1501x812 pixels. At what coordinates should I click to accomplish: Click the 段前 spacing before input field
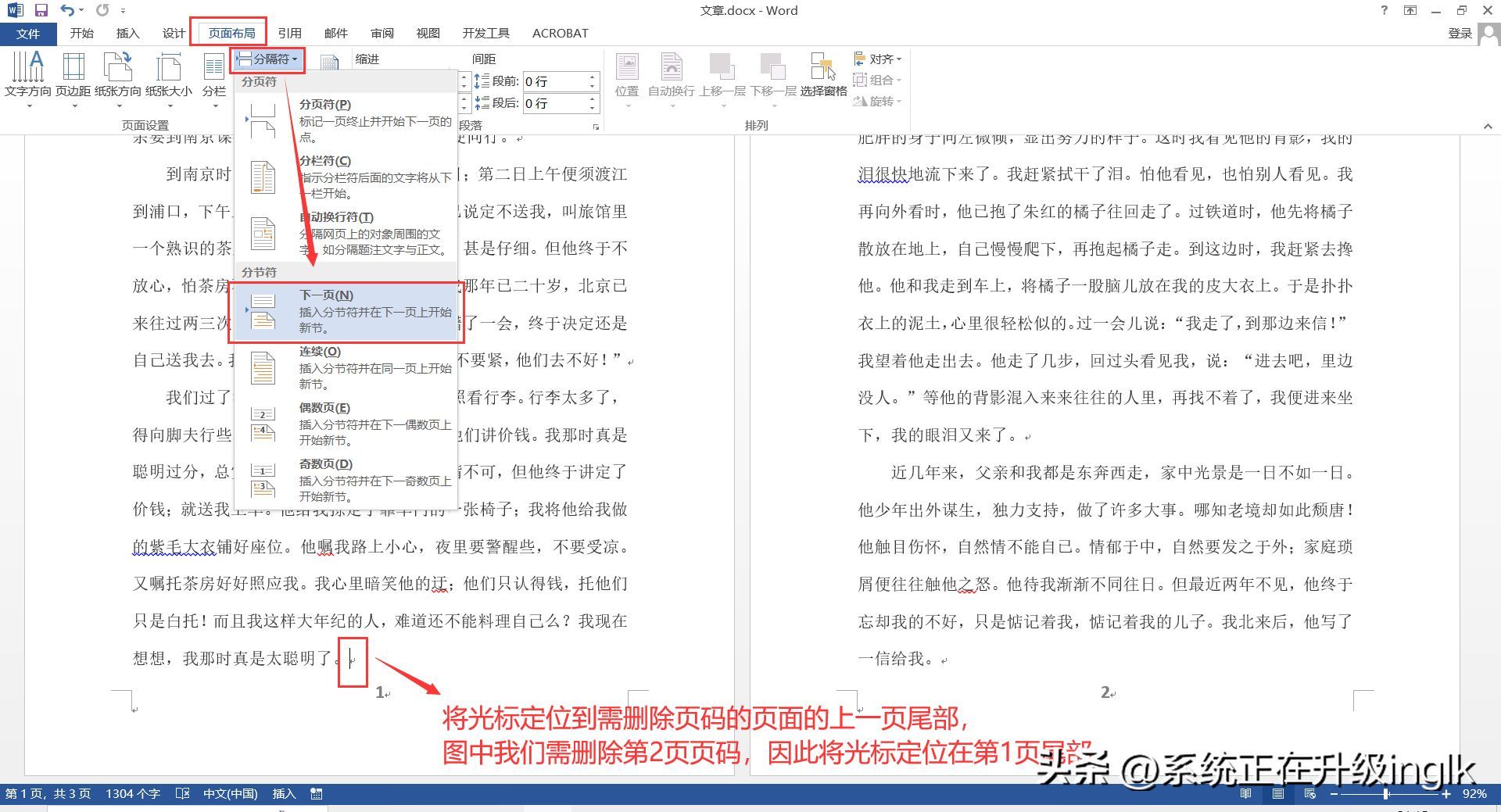pyautogui.click(x=554, y=81)
